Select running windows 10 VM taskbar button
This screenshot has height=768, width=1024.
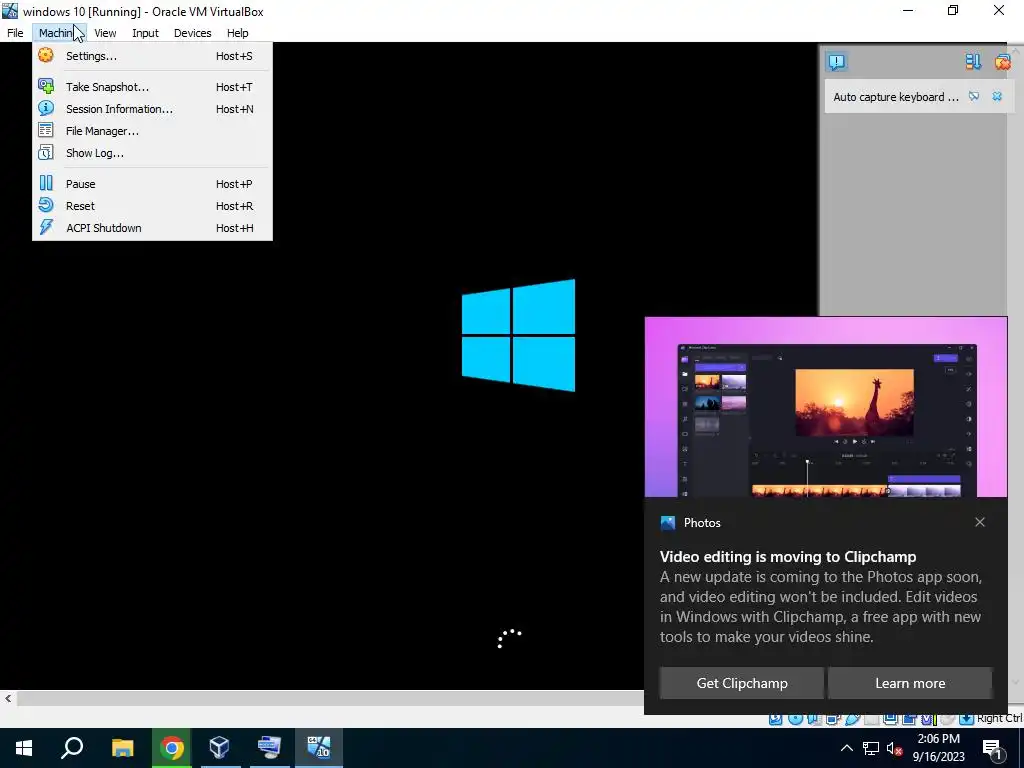point(319,748)
